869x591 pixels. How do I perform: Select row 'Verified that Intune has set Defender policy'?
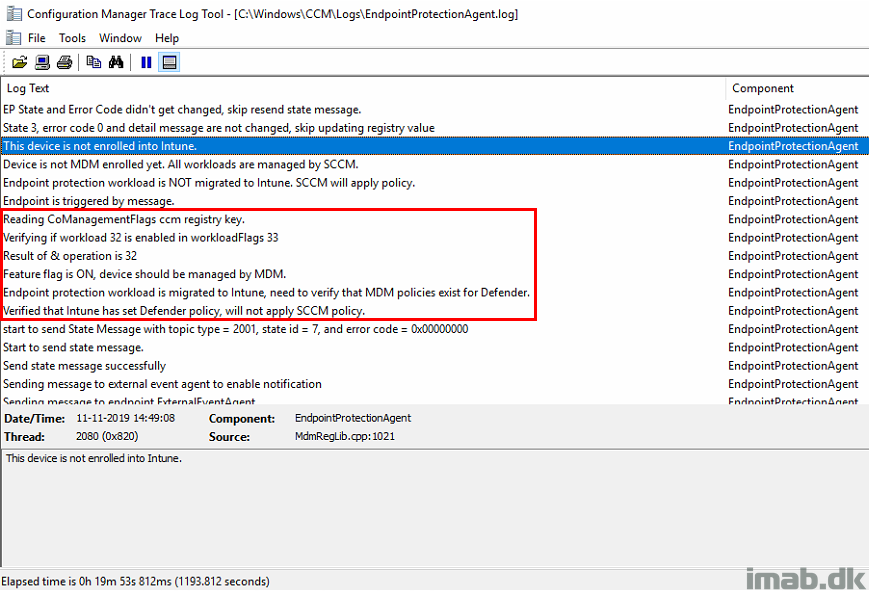[434, 311]
